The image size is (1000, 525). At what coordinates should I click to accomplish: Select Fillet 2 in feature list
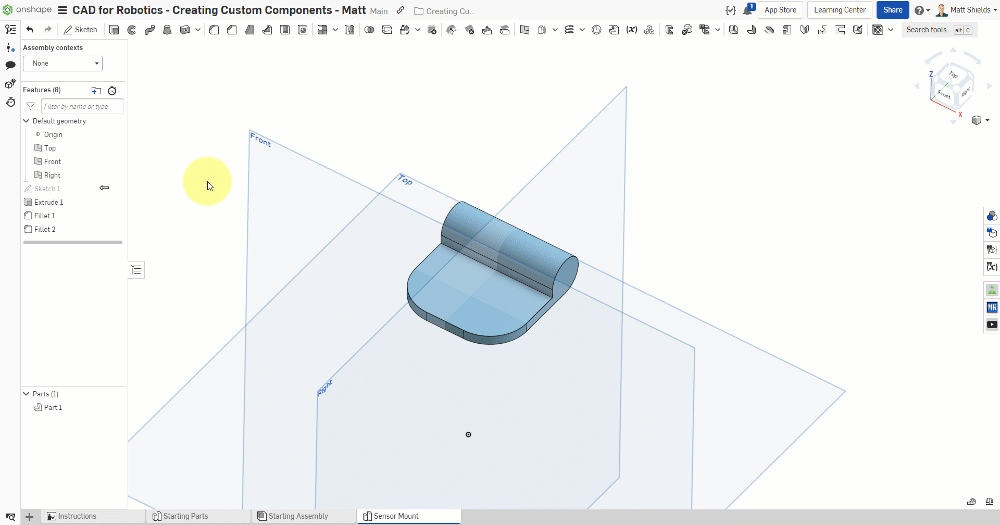pyautogui.click(x=45, y=229)
